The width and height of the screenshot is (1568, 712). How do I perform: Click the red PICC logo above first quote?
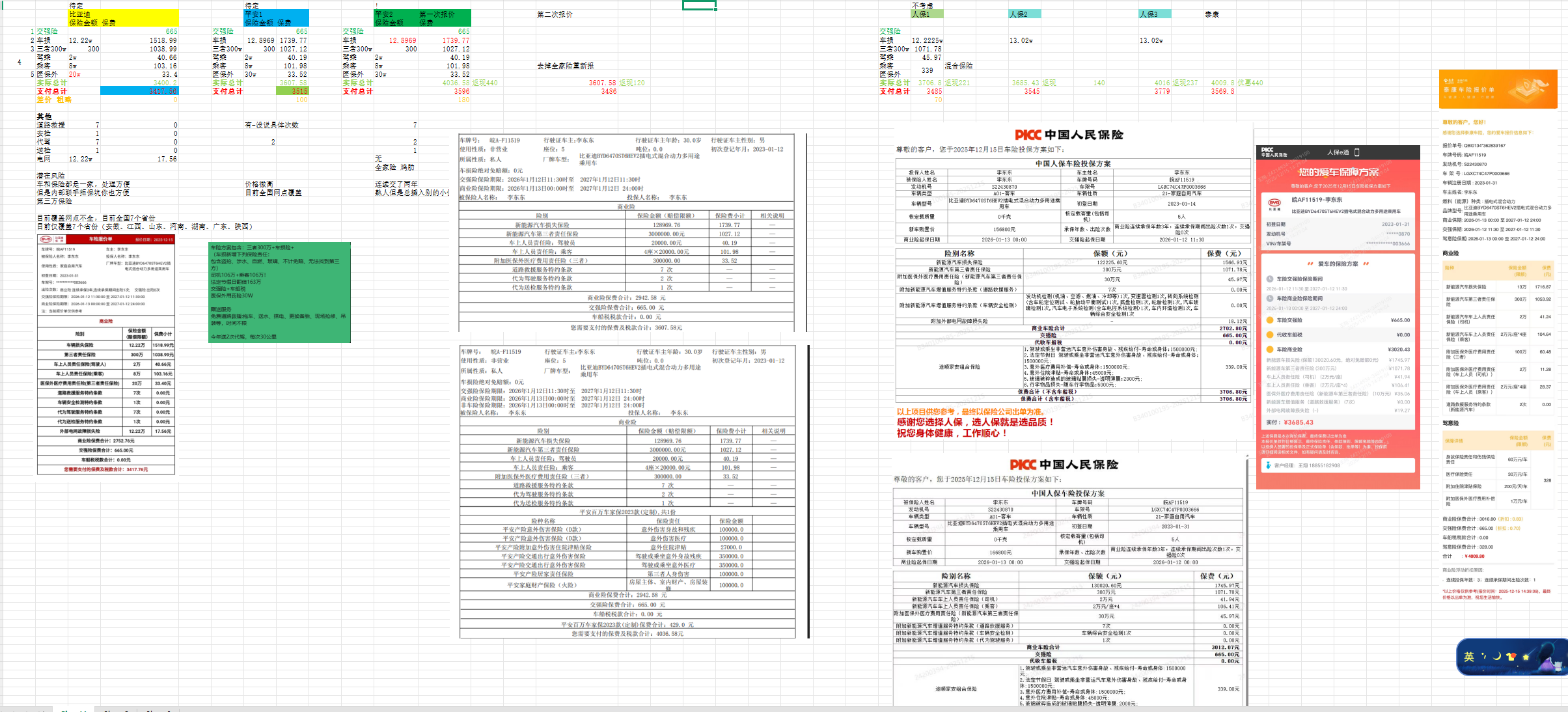click(1028, 135)
